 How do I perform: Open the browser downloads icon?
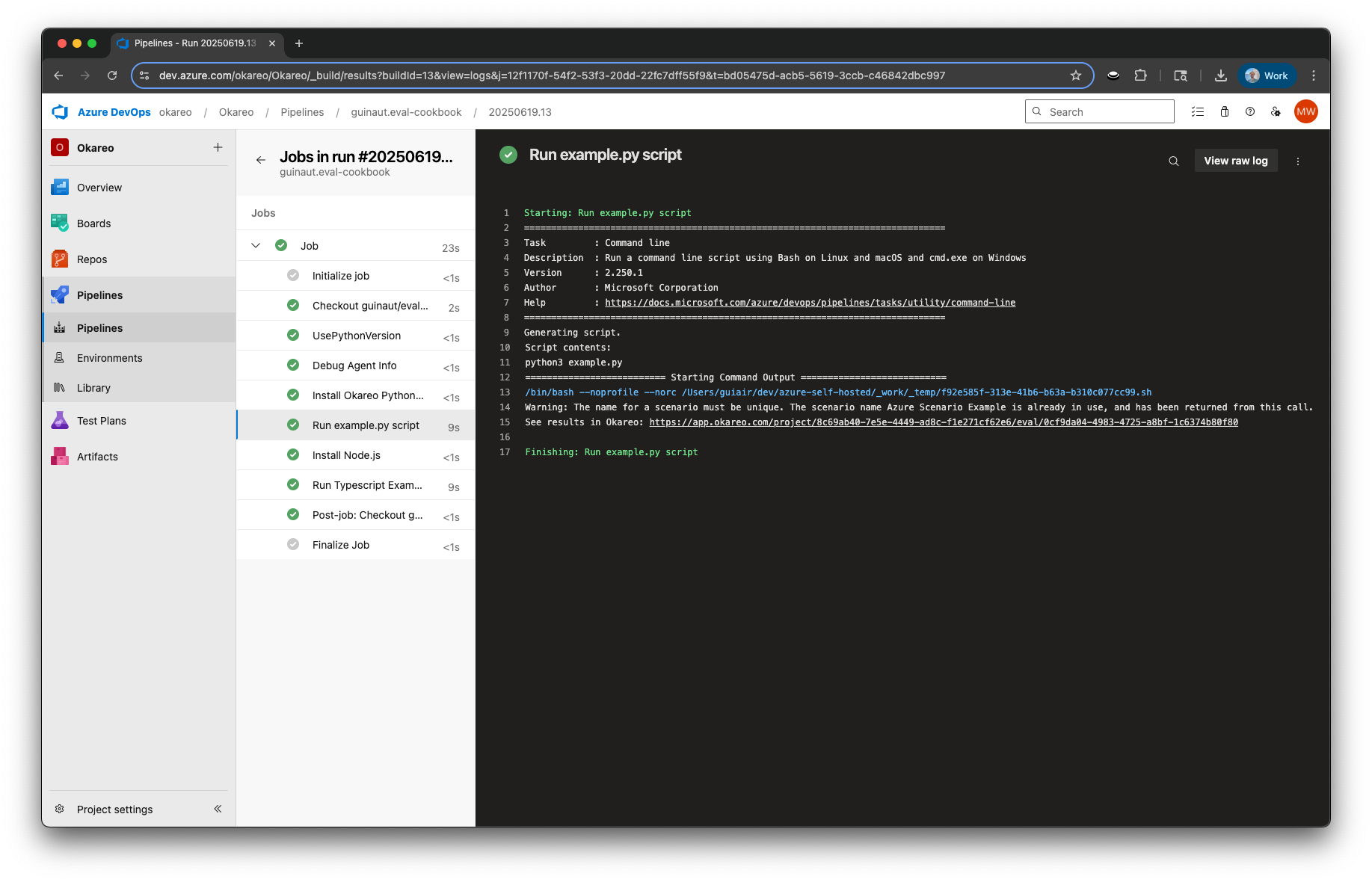point(1221,75)
